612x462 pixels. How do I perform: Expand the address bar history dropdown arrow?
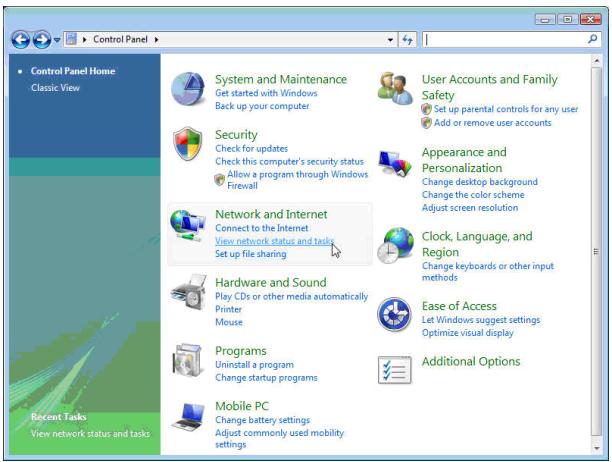pyautogui.click(x=390, y=40)
